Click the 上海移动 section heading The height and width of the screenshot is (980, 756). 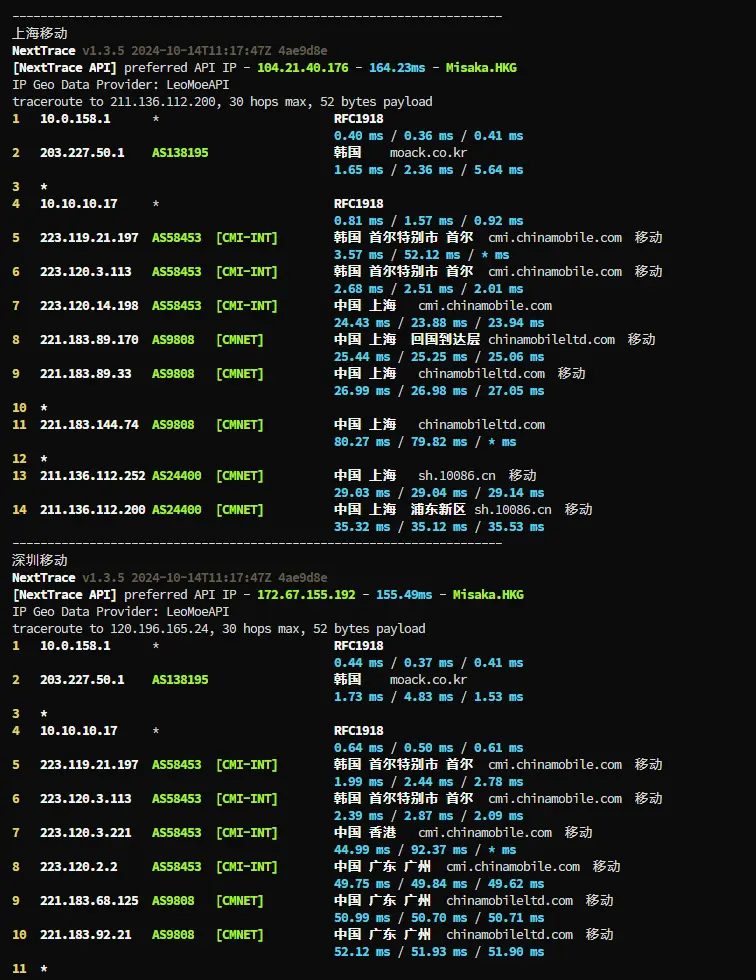(x=40, y=34)
